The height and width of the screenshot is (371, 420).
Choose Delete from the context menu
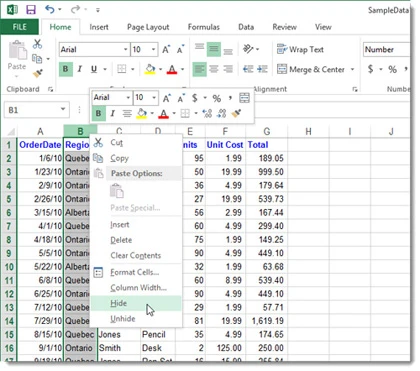pyautogui.click(x=136, y=240)
